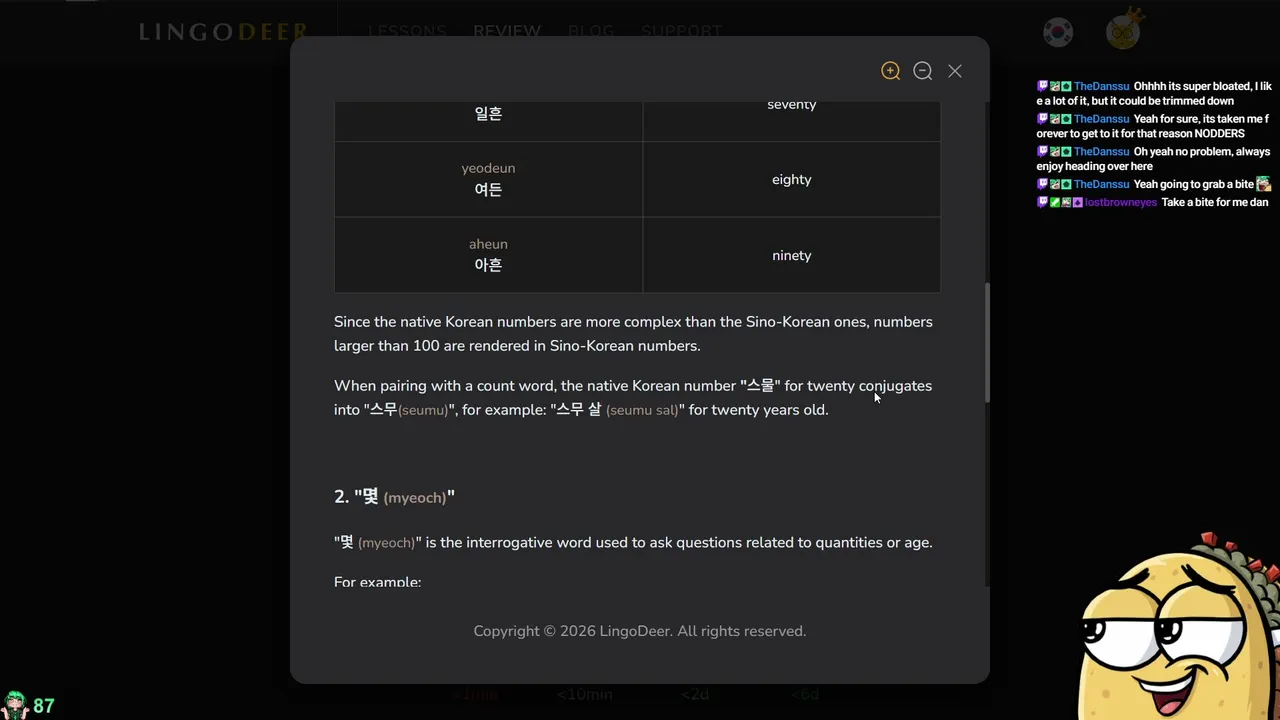Zoom out using the magnifier-minus icon
The width and height of the screenshot is (1280, 720).
pos(923,71)
